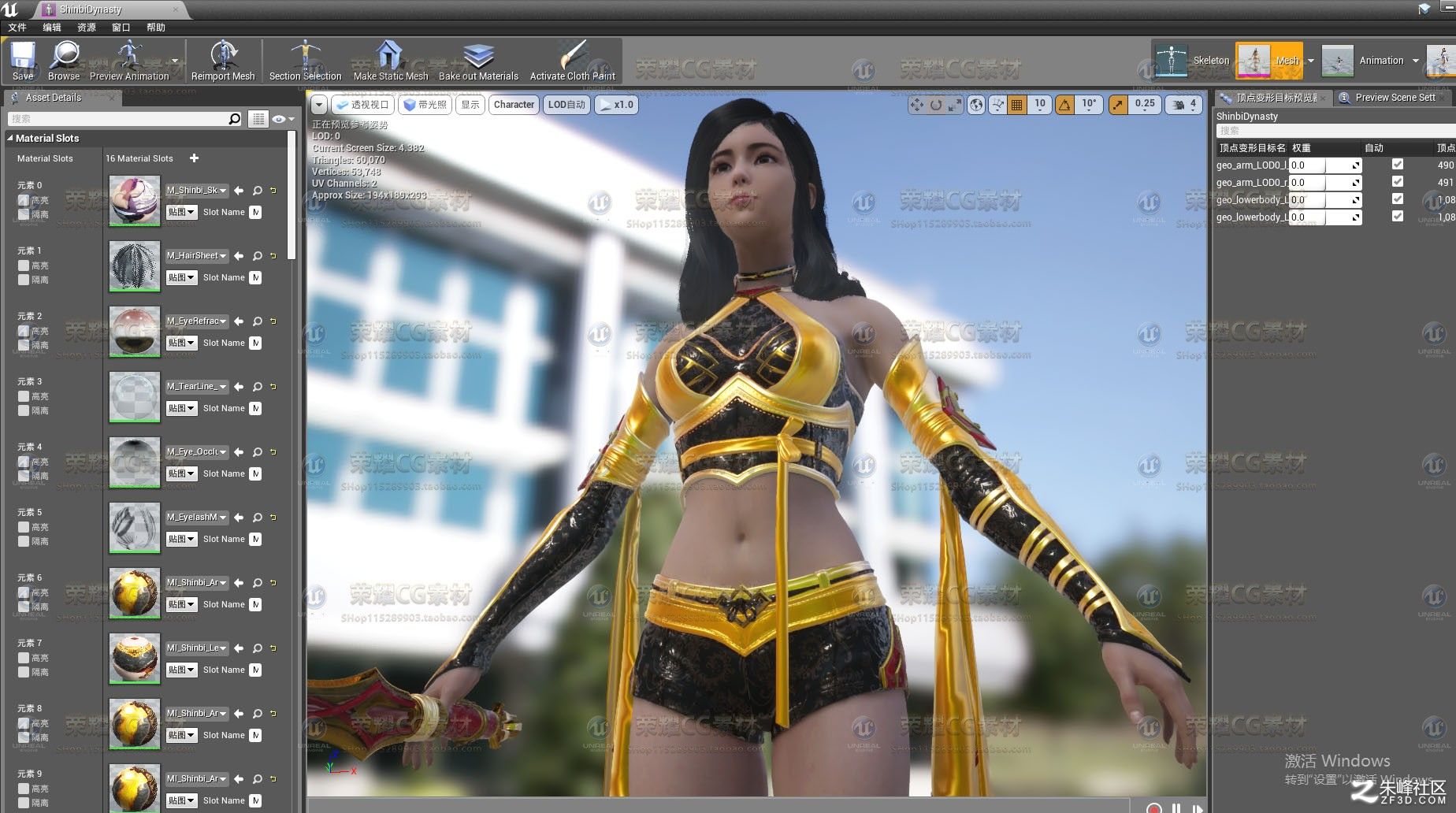Viewport: 1456px width, 813px height.
Task: Select the translate gizmo icon in viewport
Action: pyautogui.click(x=916, y=104)
